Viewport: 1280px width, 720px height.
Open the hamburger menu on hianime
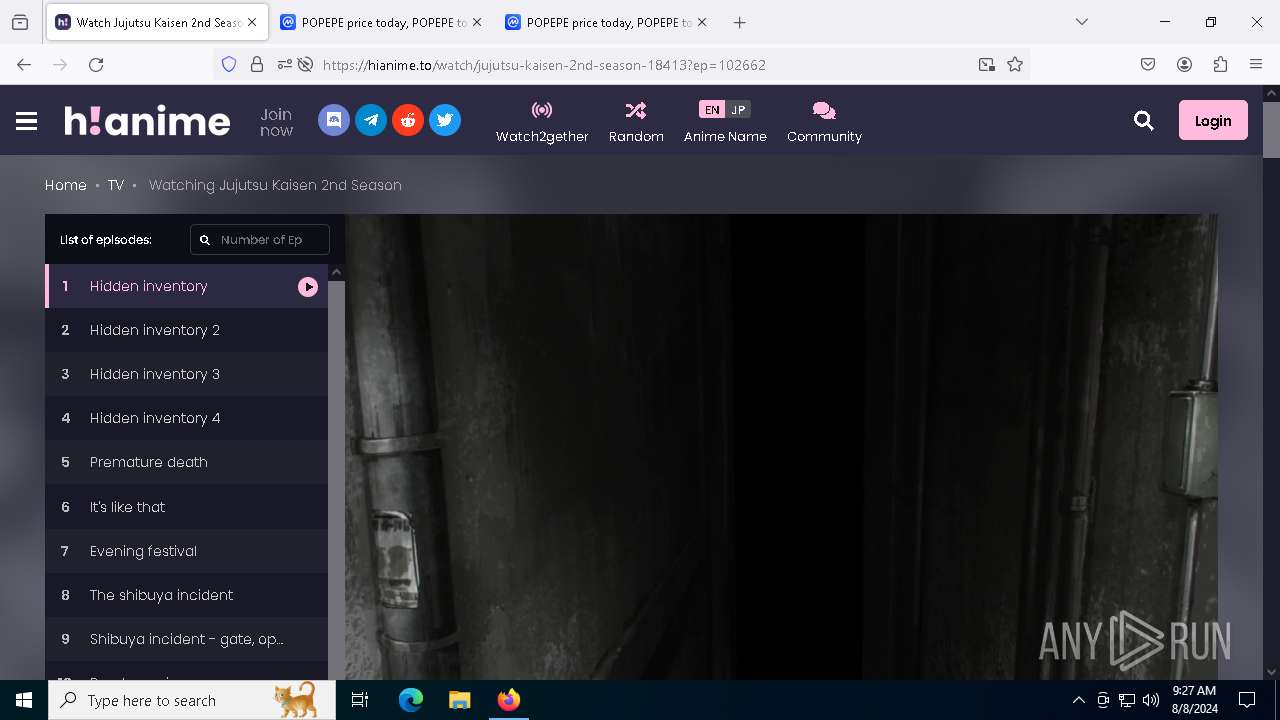[27, 121]
